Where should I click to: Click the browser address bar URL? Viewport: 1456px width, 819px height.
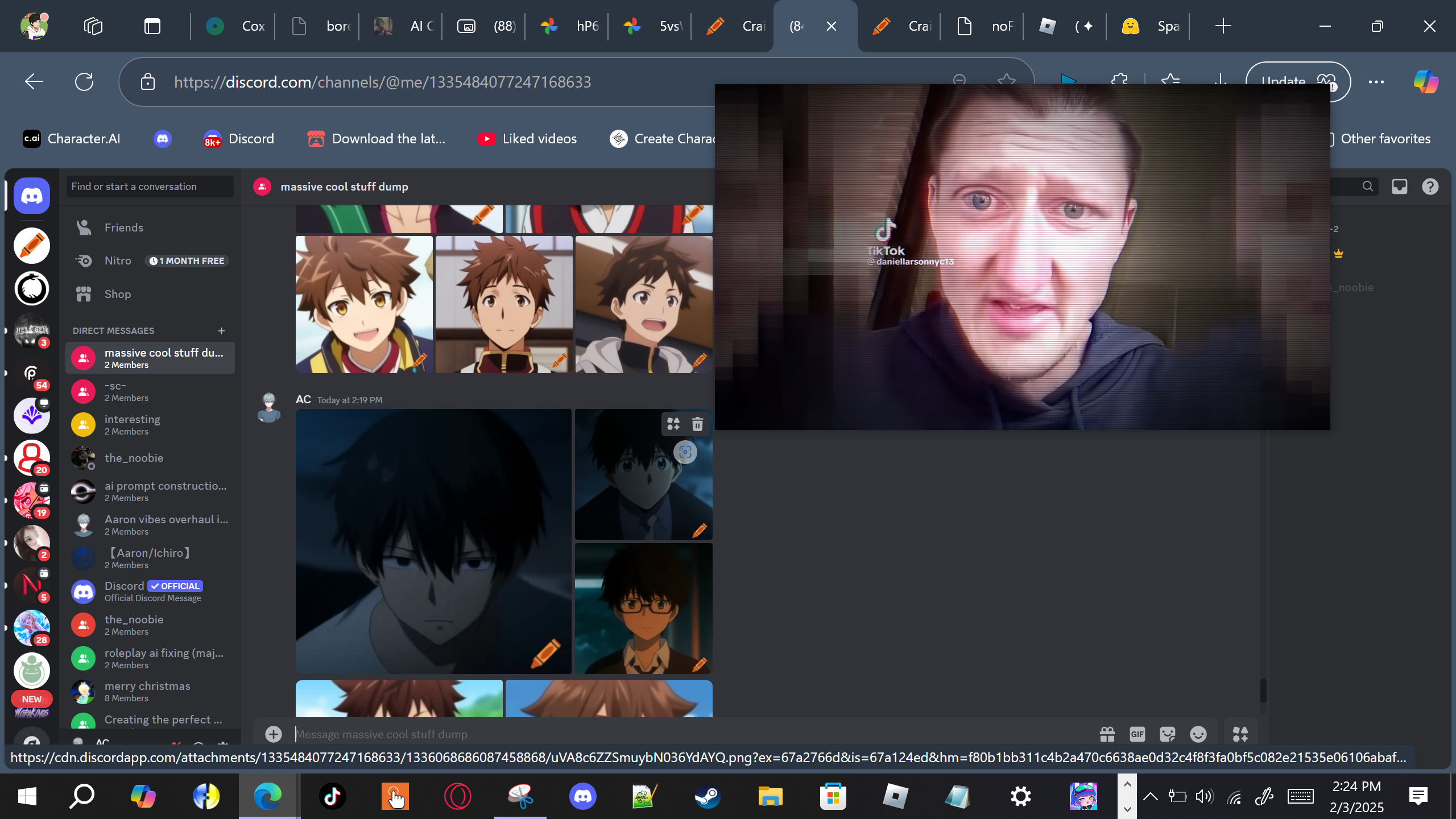point(382,82)
